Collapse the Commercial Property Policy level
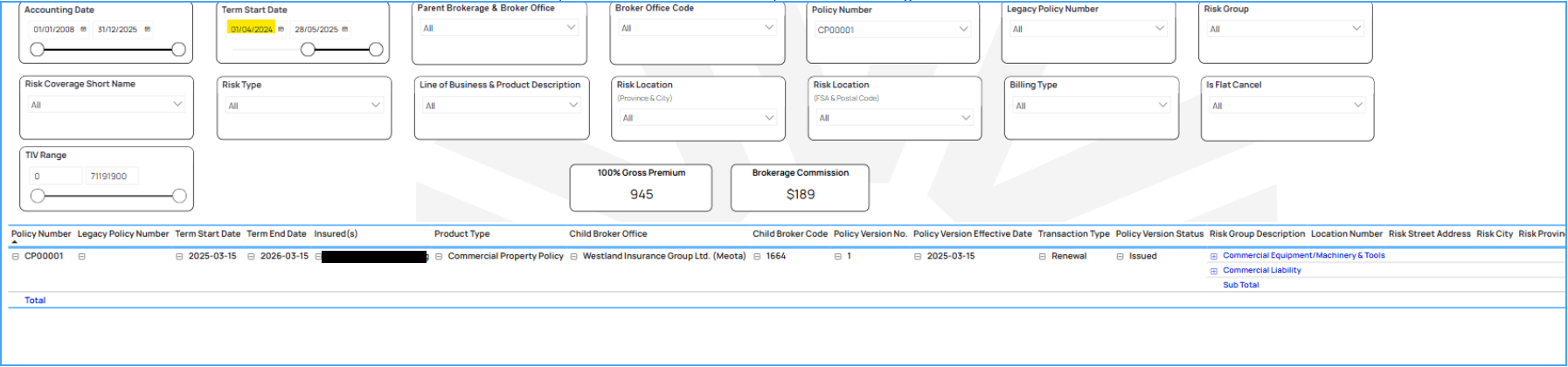 [x=439, y=256]
